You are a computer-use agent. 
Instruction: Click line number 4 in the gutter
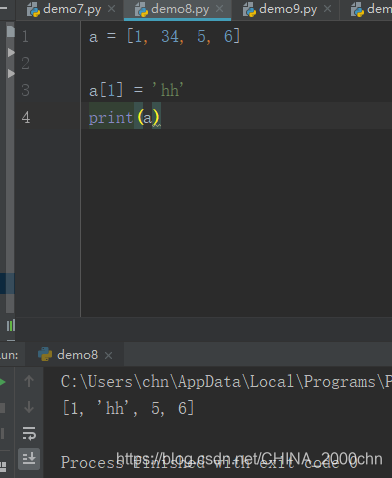click(26, 118)
